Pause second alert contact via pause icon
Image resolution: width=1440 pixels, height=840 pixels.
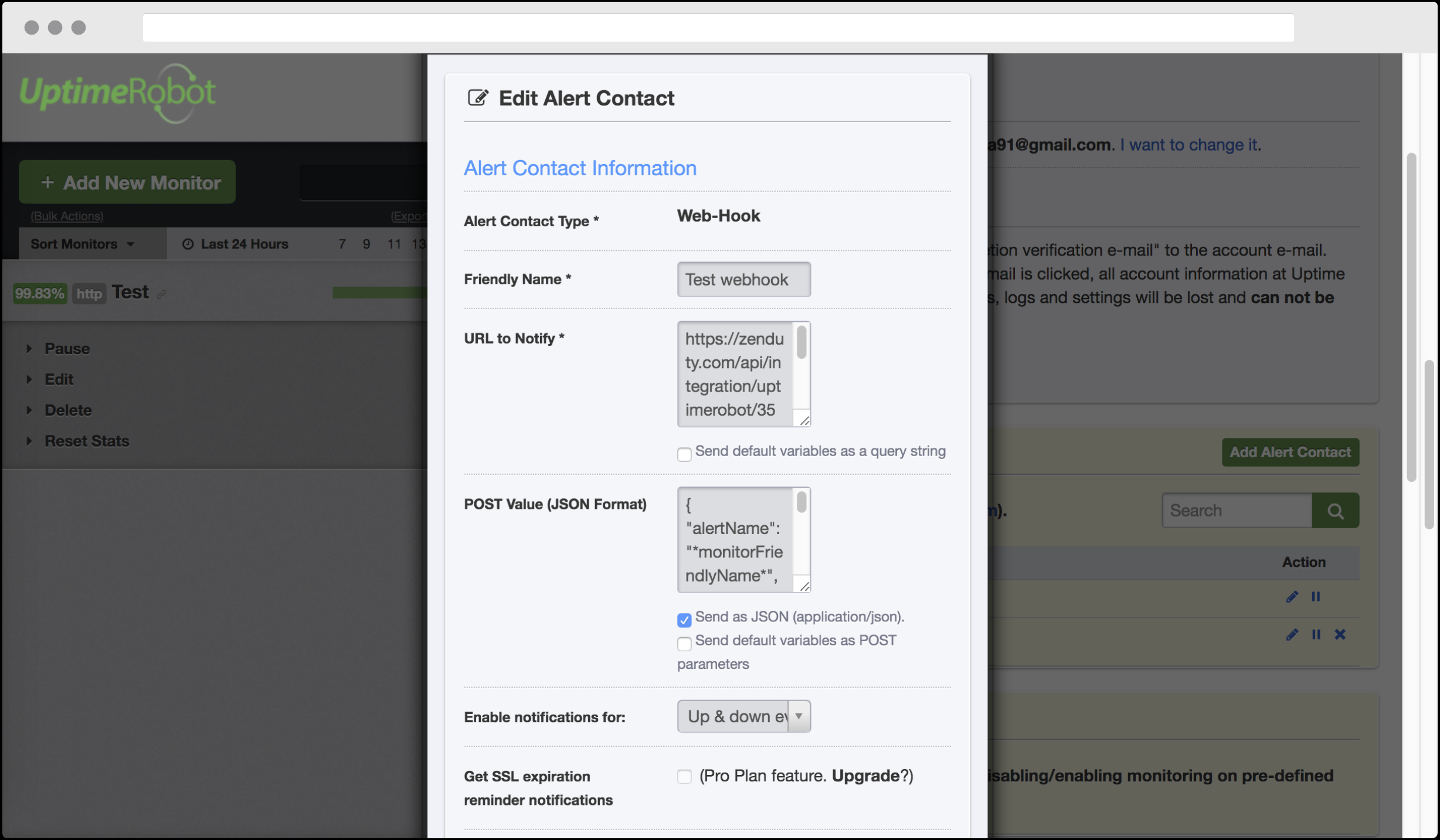1316,634
